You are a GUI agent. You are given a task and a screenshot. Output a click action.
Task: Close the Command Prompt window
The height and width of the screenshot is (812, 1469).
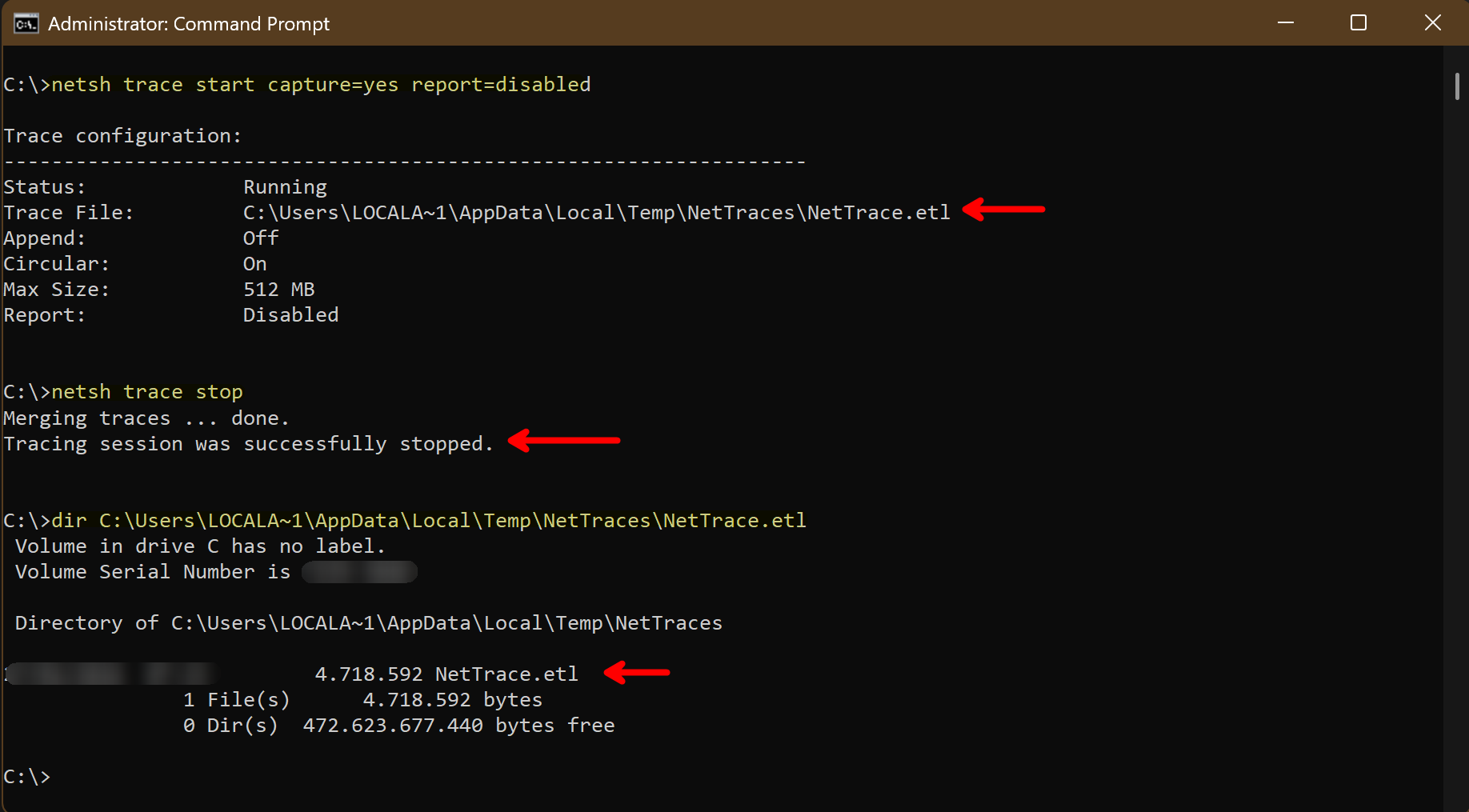(1432, 23)
